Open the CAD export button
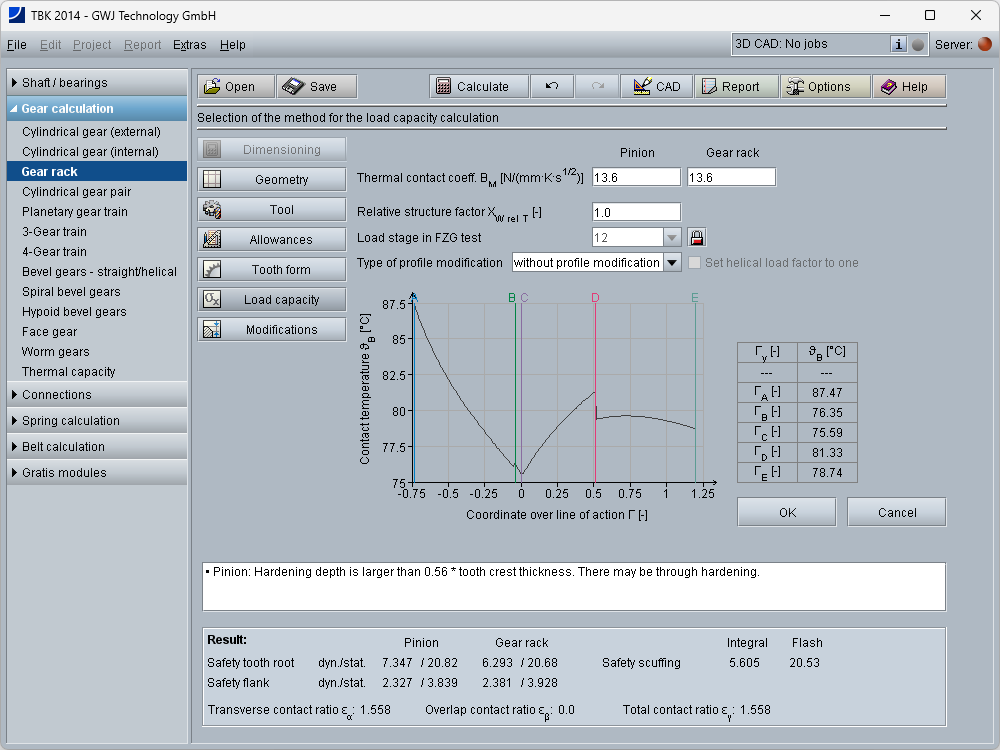This screenshot has height=750, width=1000. coord(656,87)
